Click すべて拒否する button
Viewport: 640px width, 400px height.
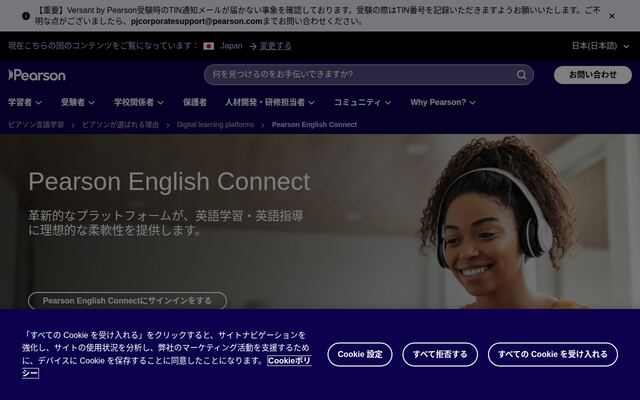[x=440, y=354]
